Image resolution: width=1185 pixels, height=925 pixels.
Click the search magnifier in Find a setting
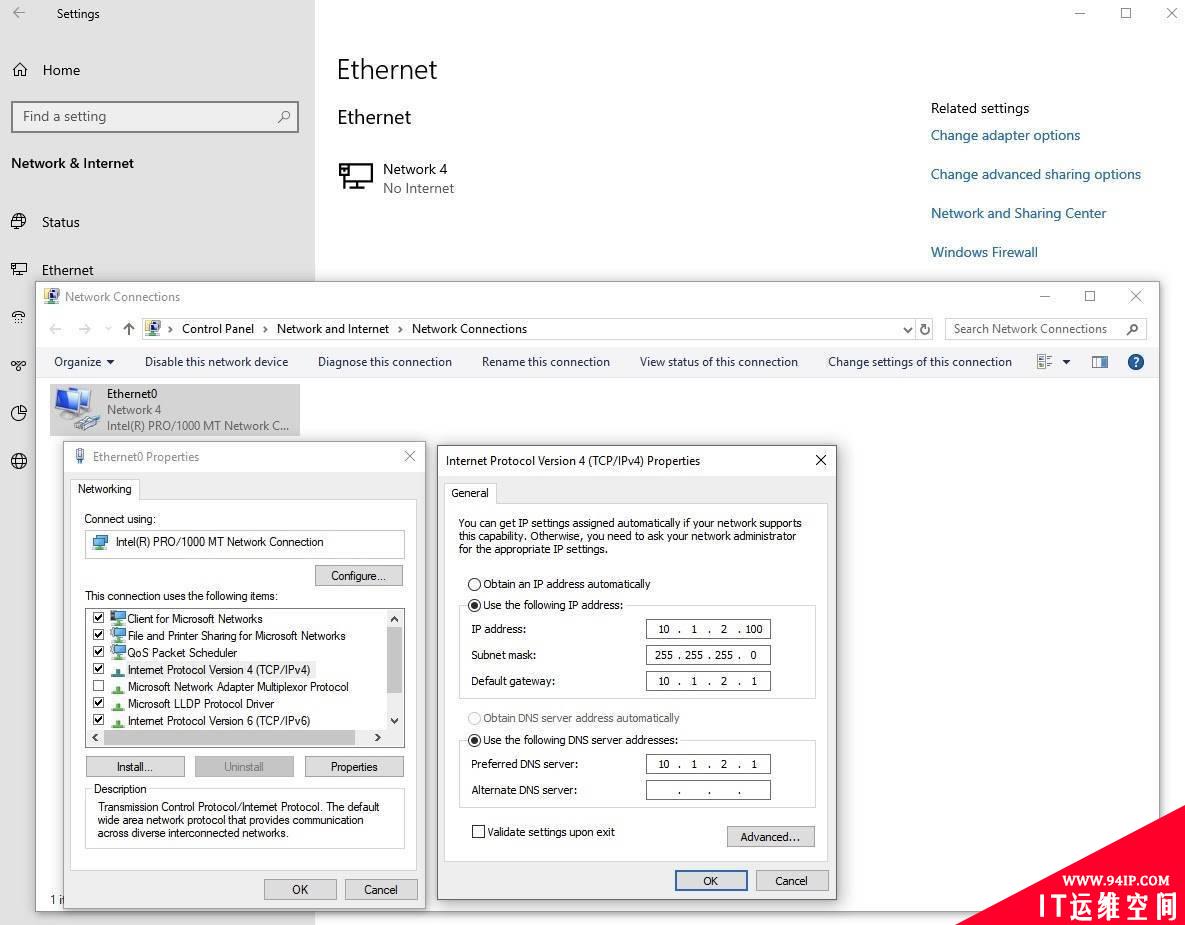283,116
